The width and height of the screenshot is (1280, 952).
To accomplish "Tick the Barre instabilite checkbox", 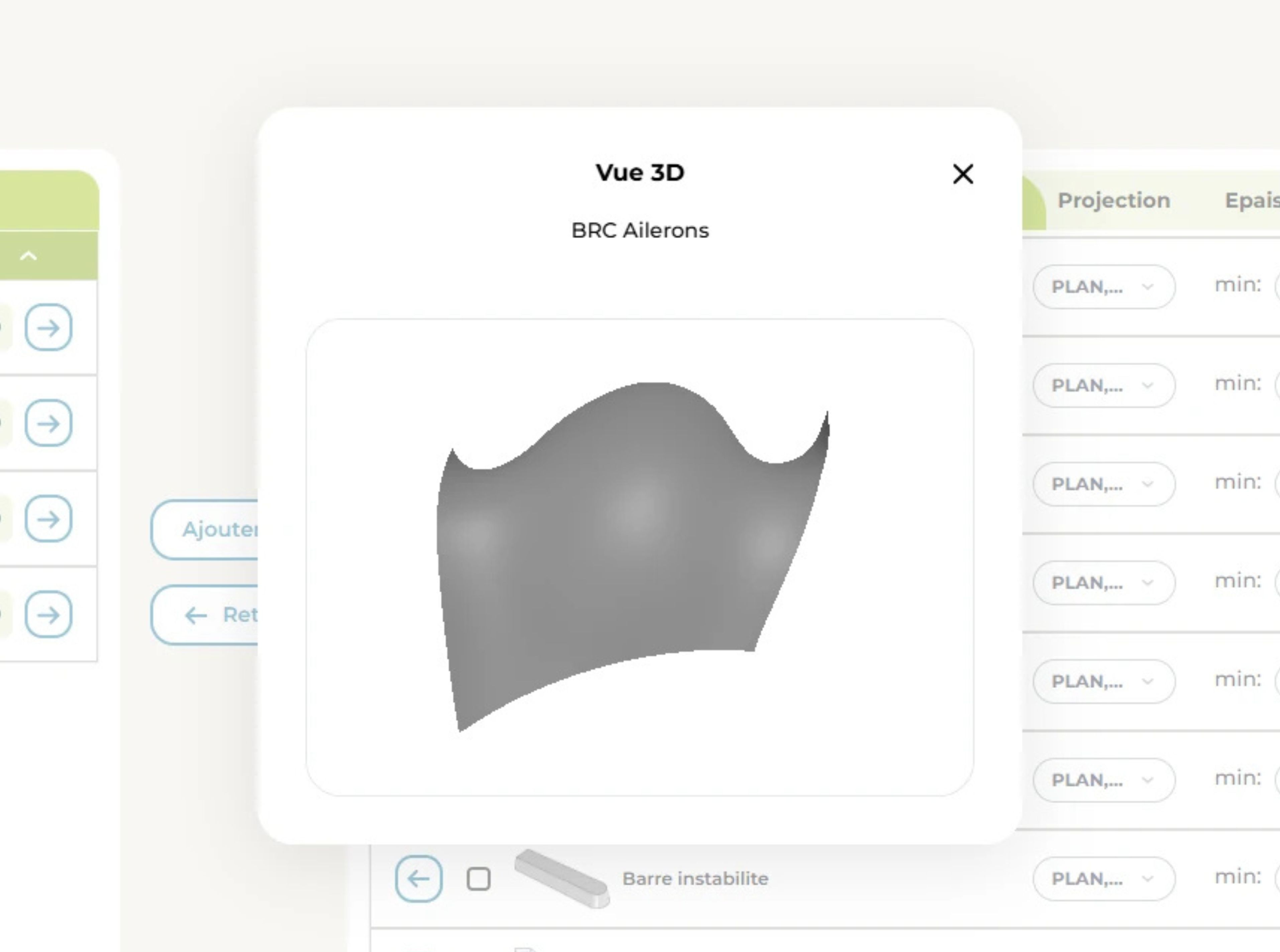I will [x=478, y=879].
